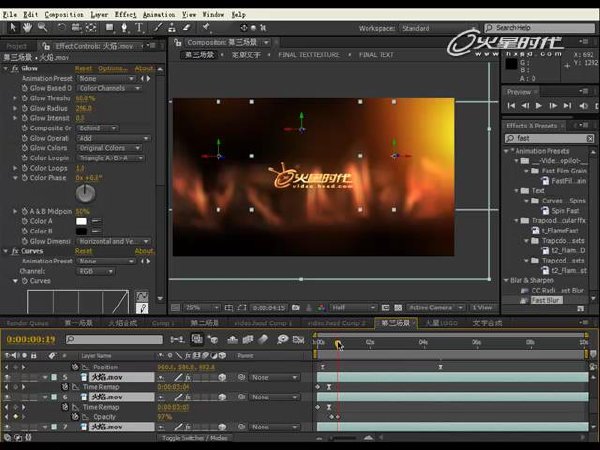Switch to the Render Queue tab
This screenshot has height=450, width=600.
pos(28,323)
